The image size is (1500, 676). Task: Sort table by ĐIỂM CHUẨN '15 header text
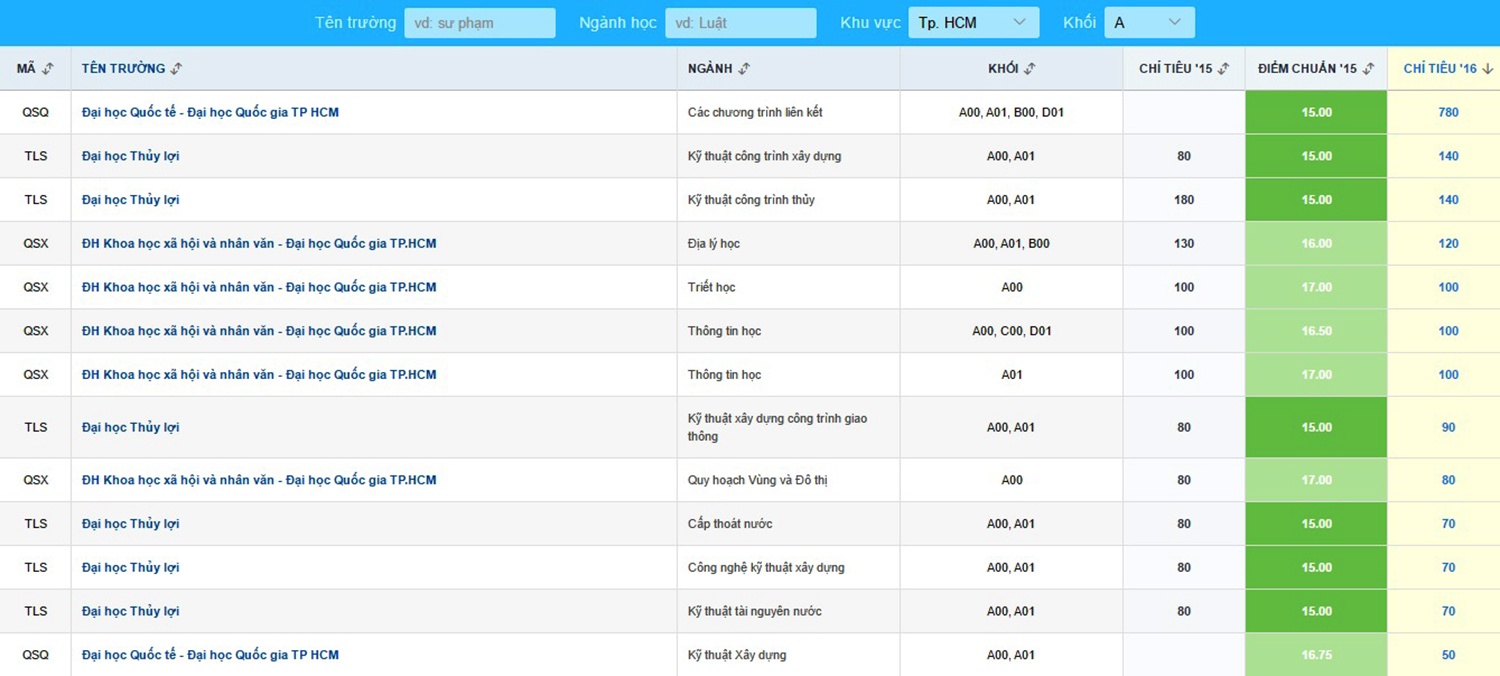click(1307, 69)
